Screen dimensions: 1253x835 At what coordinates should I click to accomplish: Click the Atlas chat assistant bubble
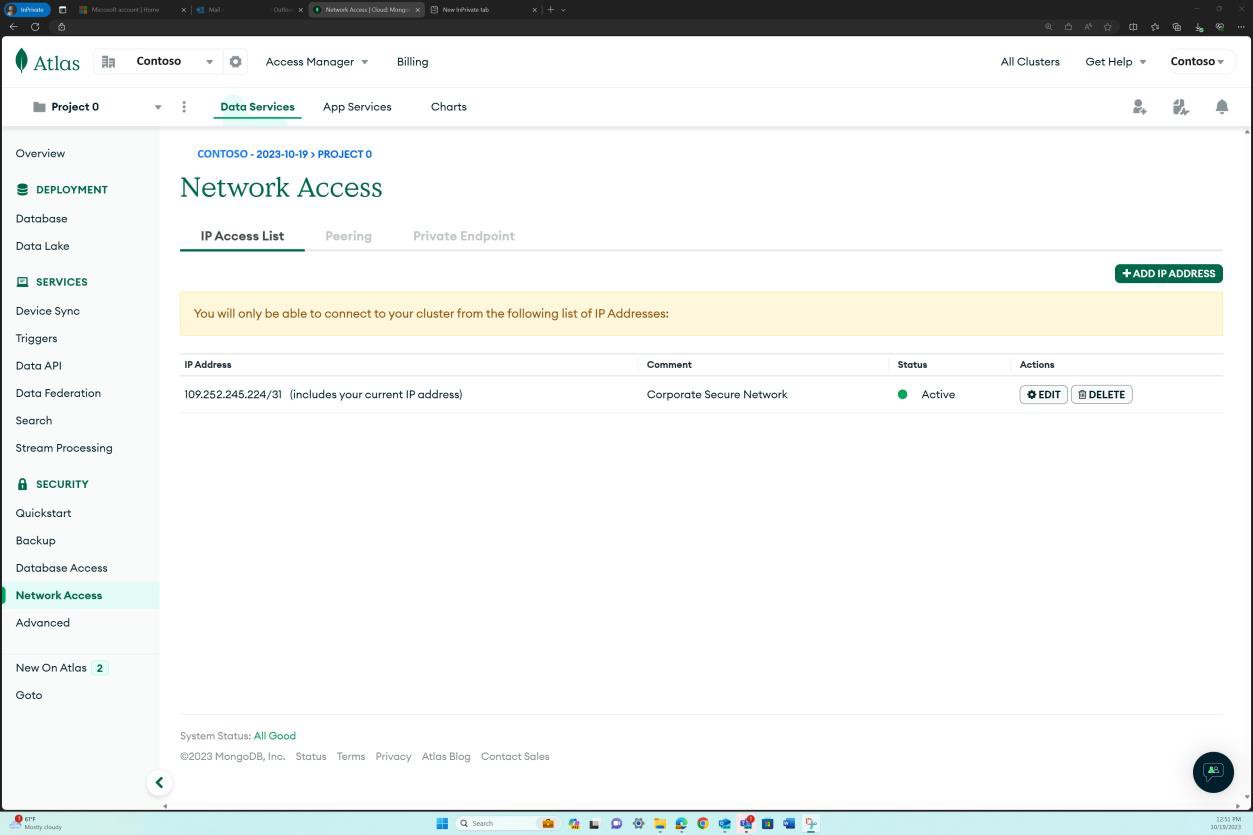coord(1212,772)
